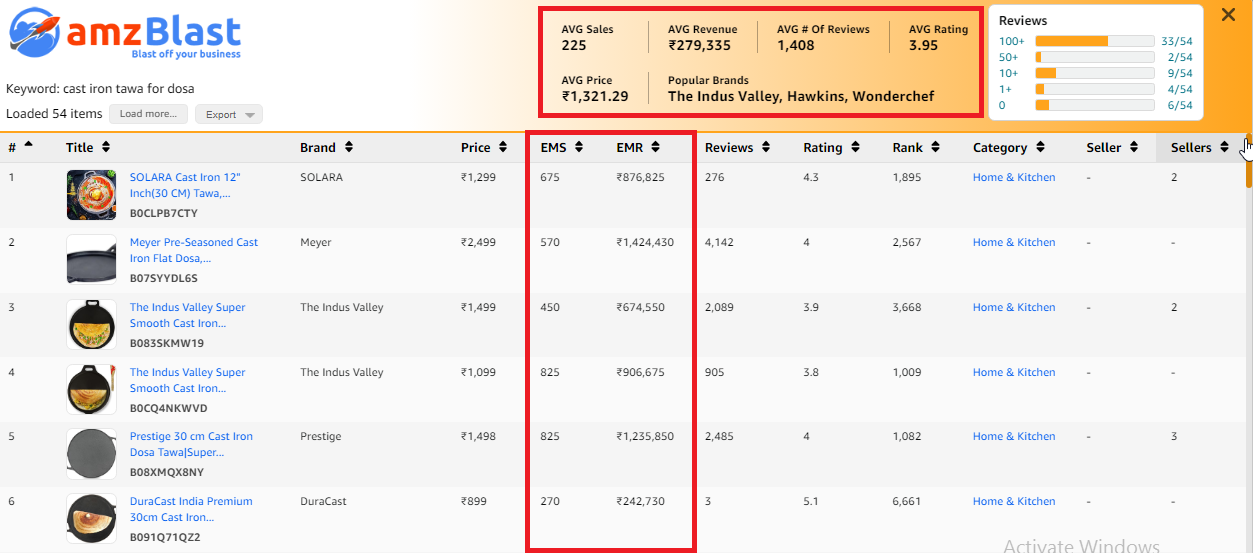This screenshot has height=553, width=1253.
Task: Click the 50+ reviews bar
Action: click(1095, 57)
